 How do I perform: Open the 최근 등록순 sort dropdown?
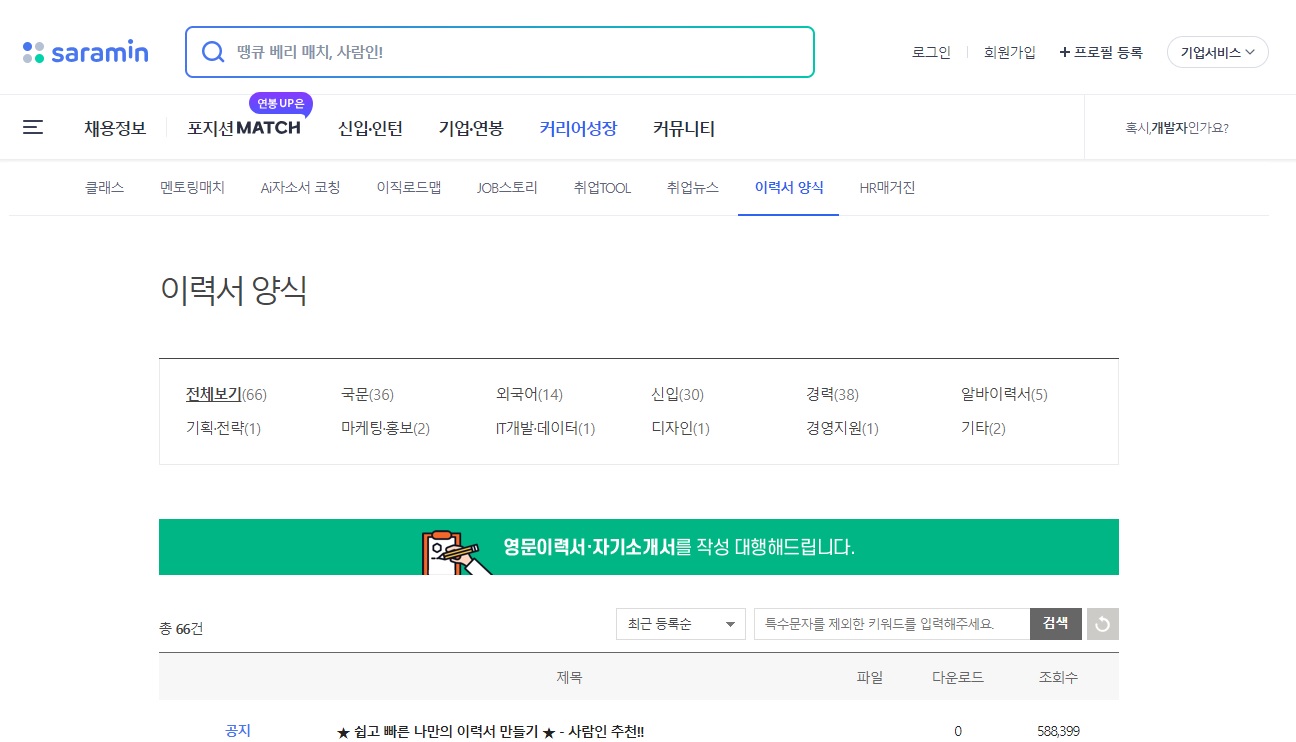pyautogui.click(x=680, y=623)
